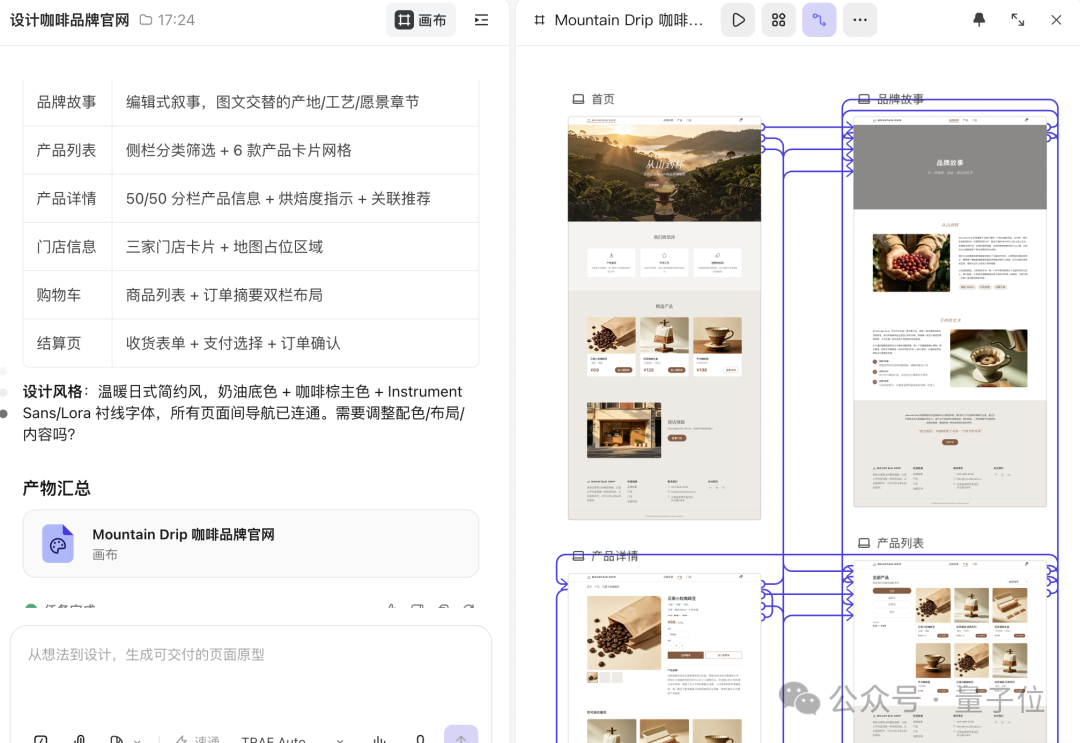Click the storefront photo on 首页 frame

(624, 430)
